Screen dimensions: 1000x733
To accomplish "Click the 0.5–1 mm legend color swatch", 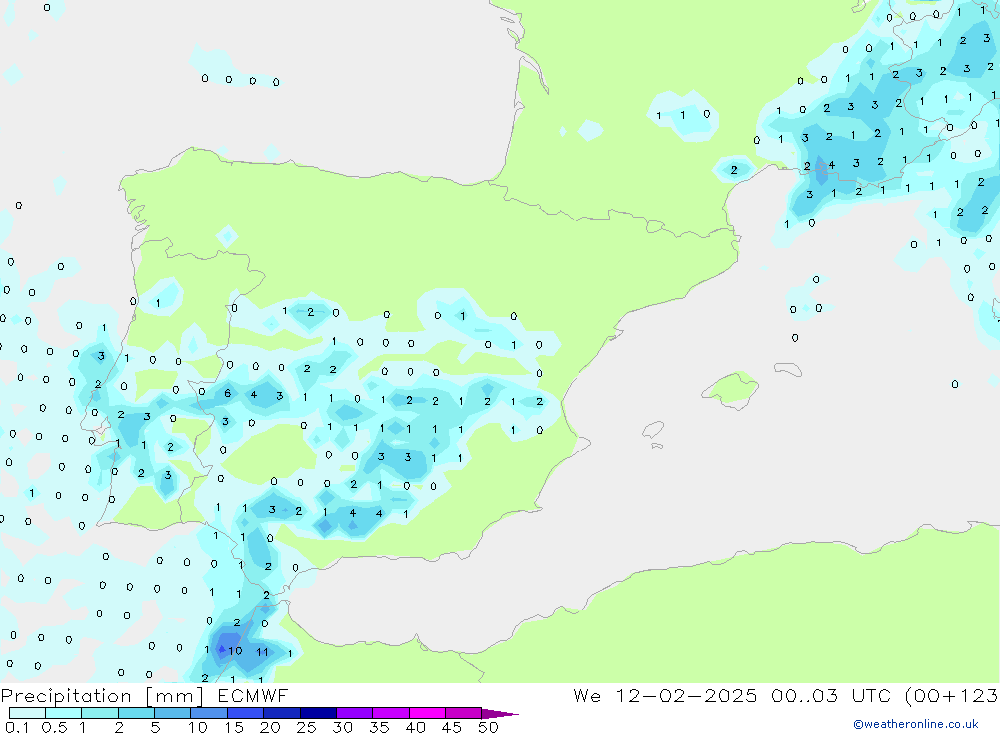I will (x=64, y=713).
